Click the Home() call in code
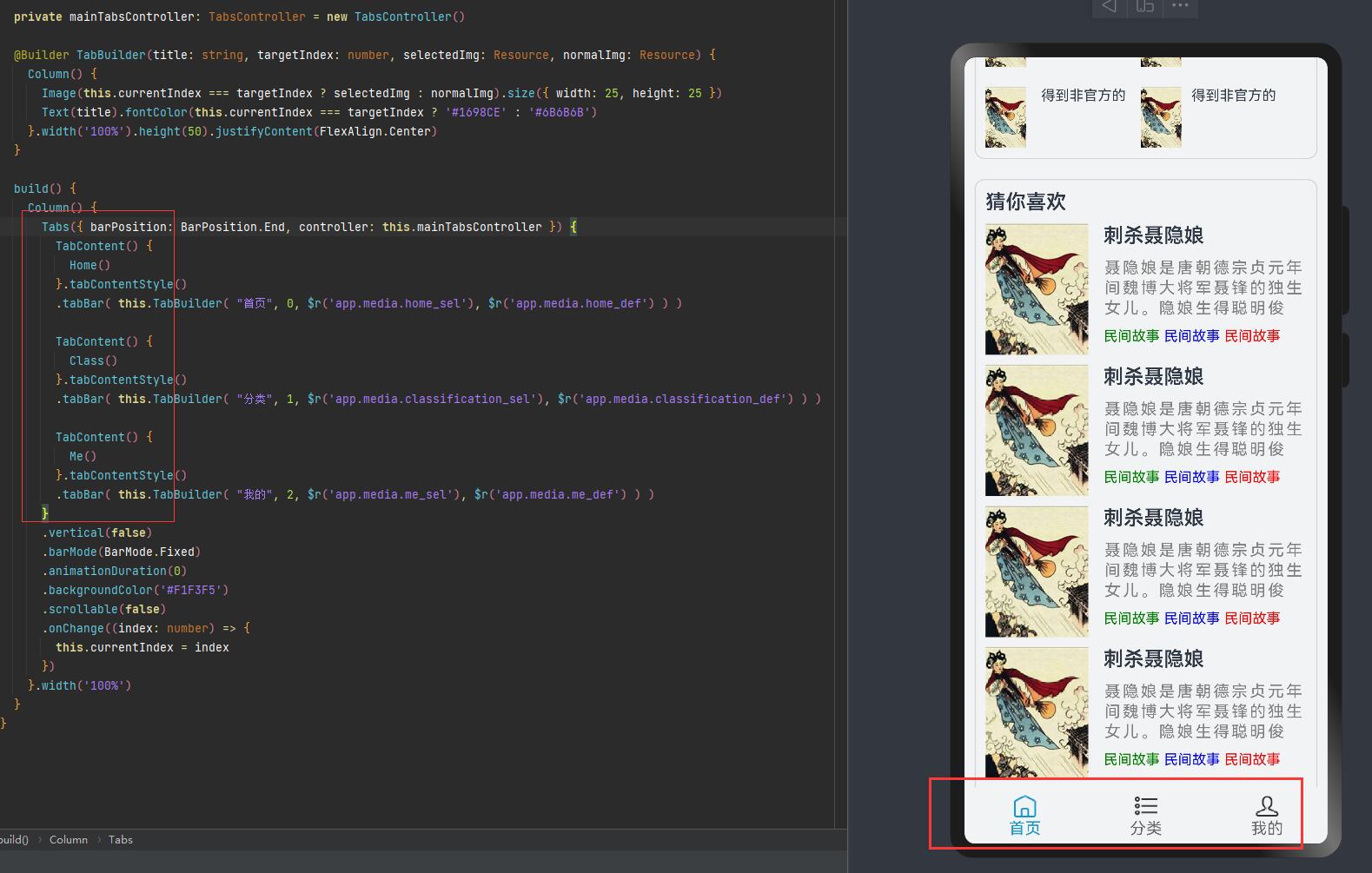This screenshot has height=873, width=1372. click(90, 265)
